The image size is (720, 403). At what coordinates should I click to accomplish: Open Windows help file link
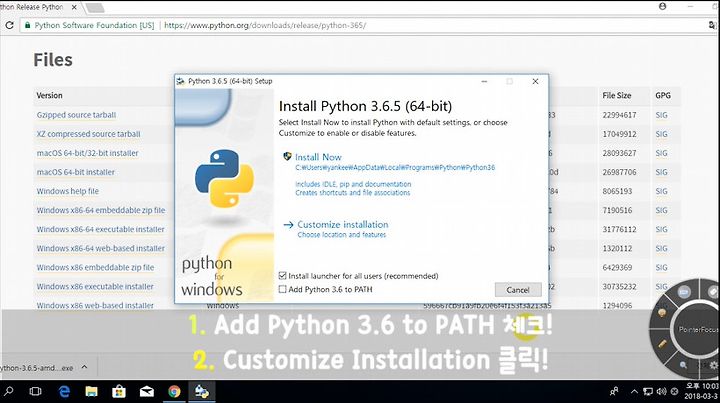tap(68, 191)
